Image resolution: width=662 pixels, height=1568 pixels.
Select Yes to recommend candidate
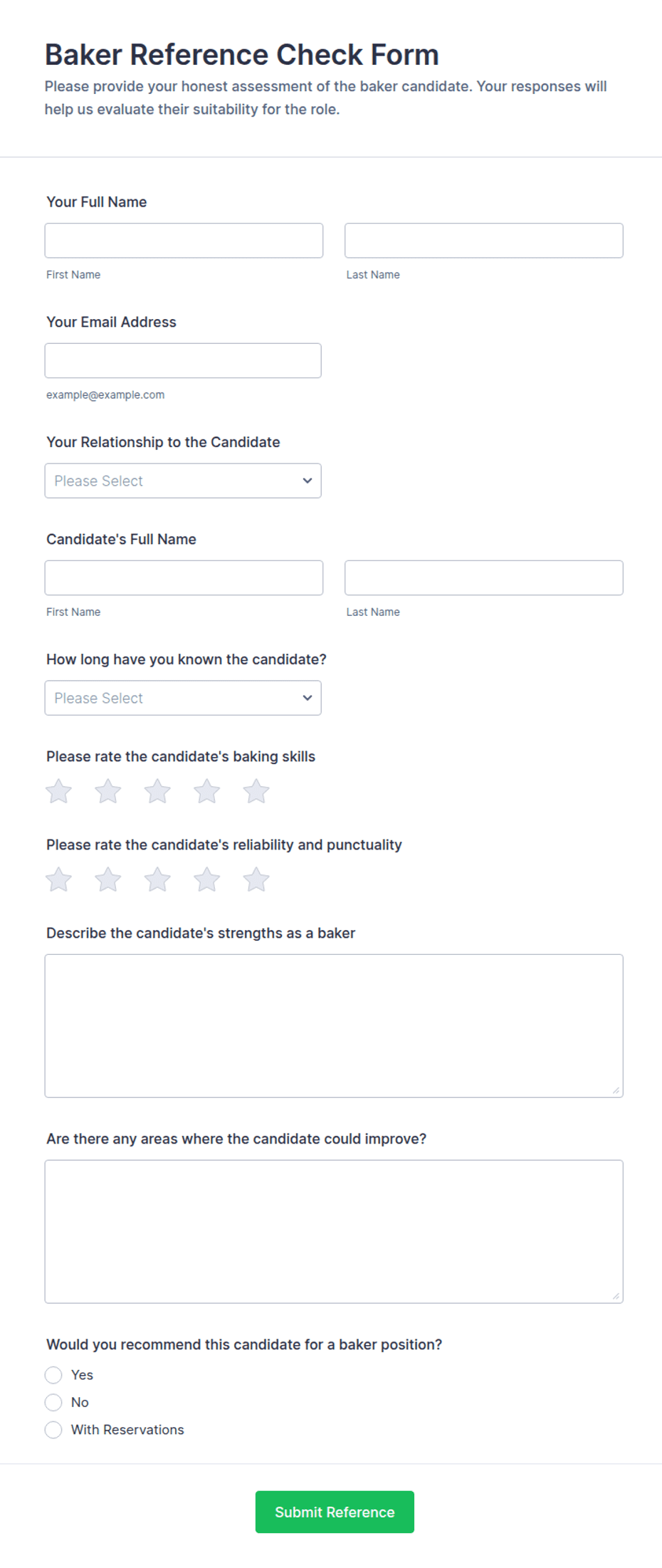[x=53, y=1374]
